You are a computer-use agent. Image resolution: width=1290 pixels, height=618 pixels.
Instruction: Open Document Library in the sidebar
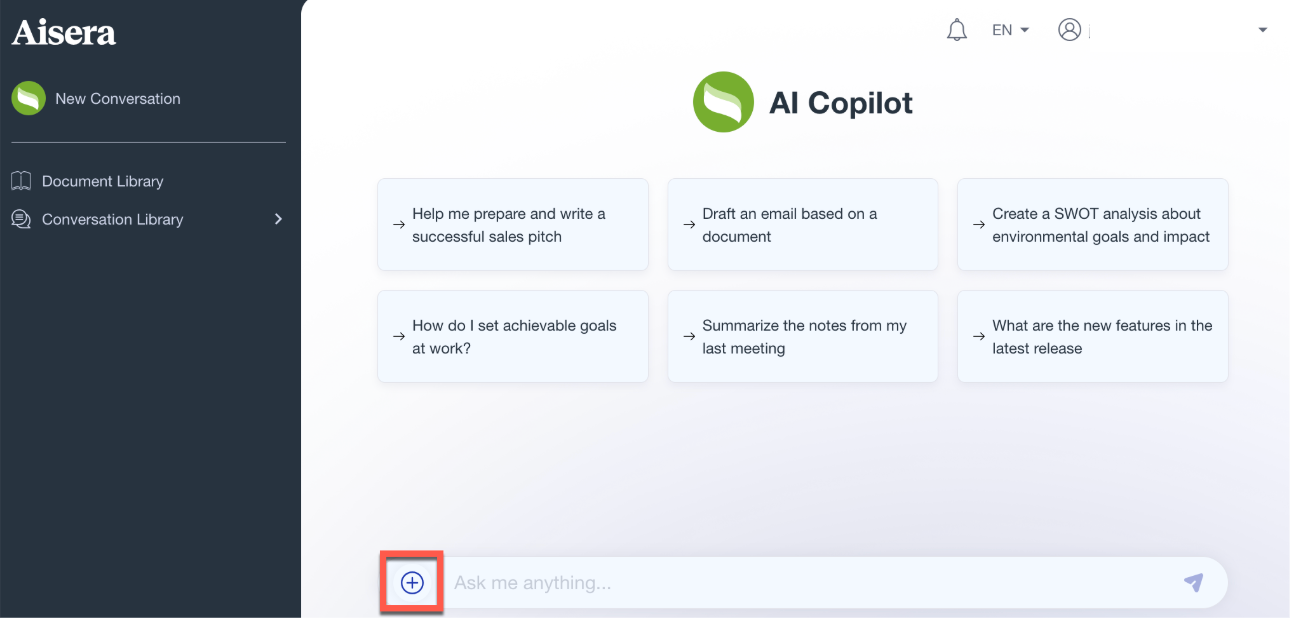pyautogui.click(x=102, y=181)
